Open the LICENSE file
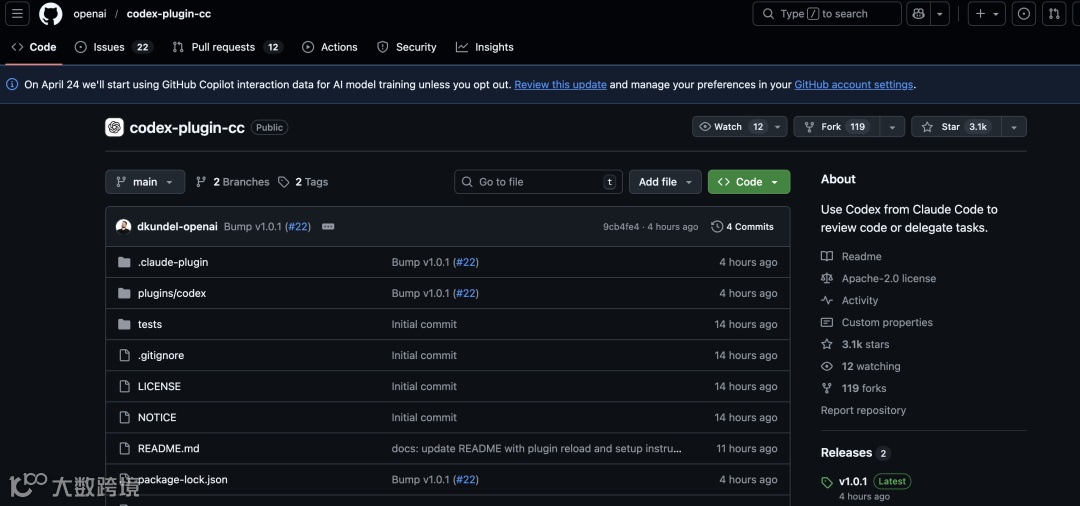The width and height of the screenshot is (1080, 506). [159, 386]
